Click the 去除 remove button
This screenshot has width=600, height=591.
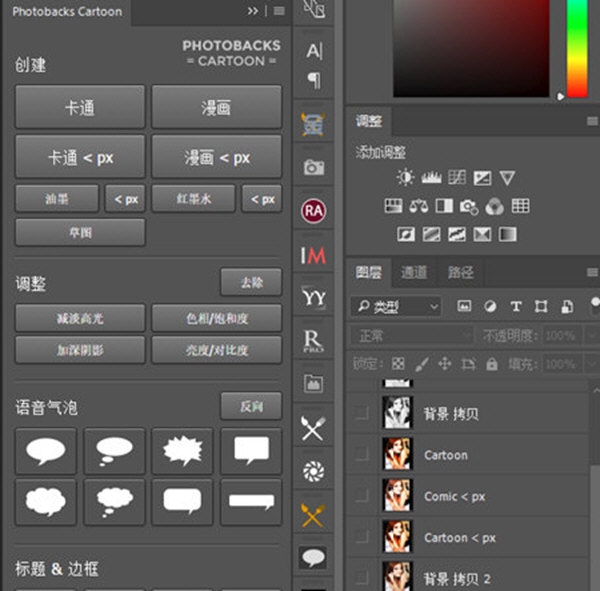tap(250, 283)
